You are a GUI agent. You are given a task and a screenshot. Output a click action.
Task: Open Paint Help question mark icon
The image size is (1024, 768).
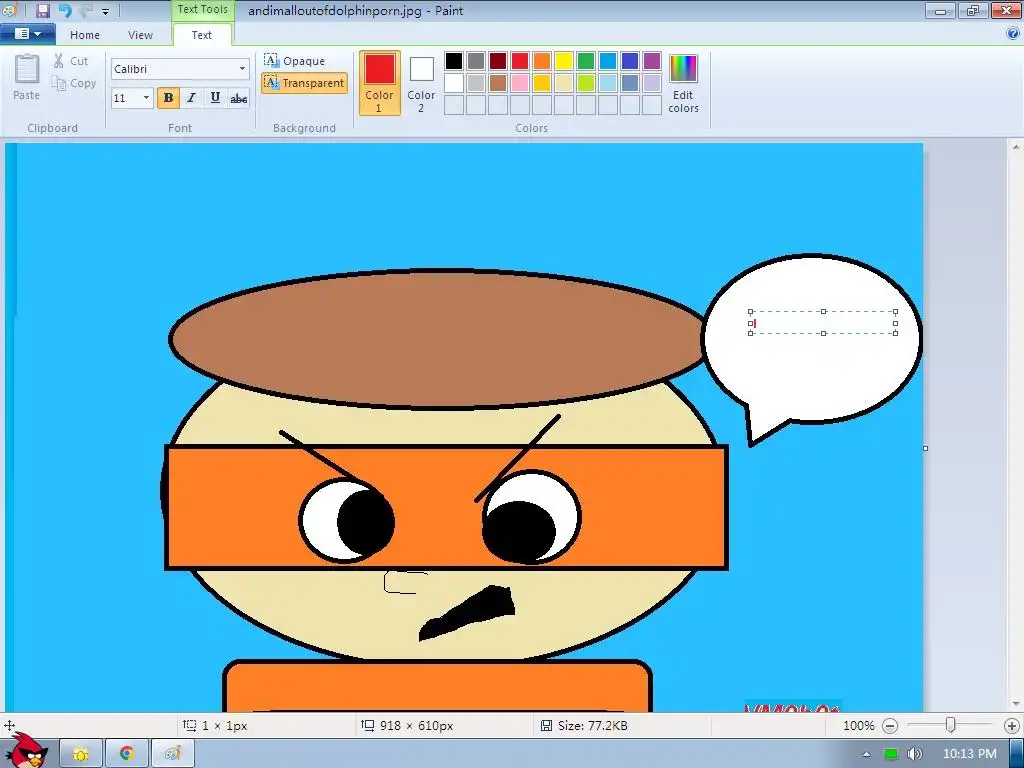pos(1013,34)
